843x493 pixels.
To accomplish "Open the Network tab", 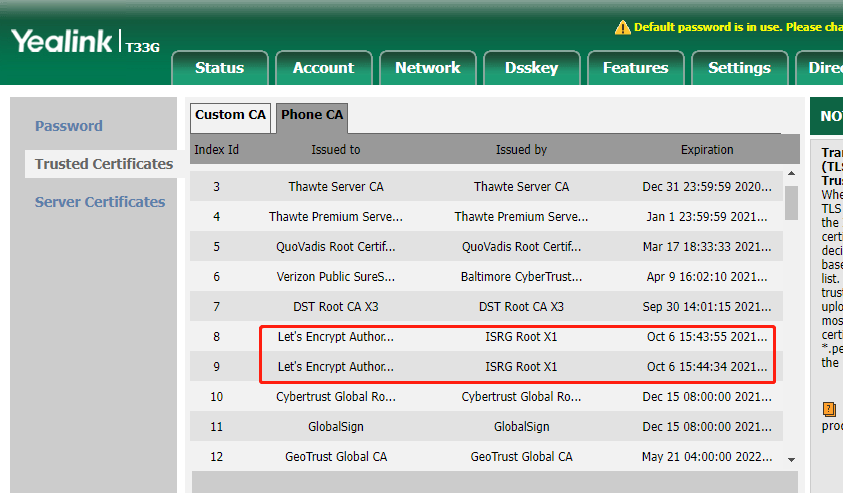I will point(428,68).
